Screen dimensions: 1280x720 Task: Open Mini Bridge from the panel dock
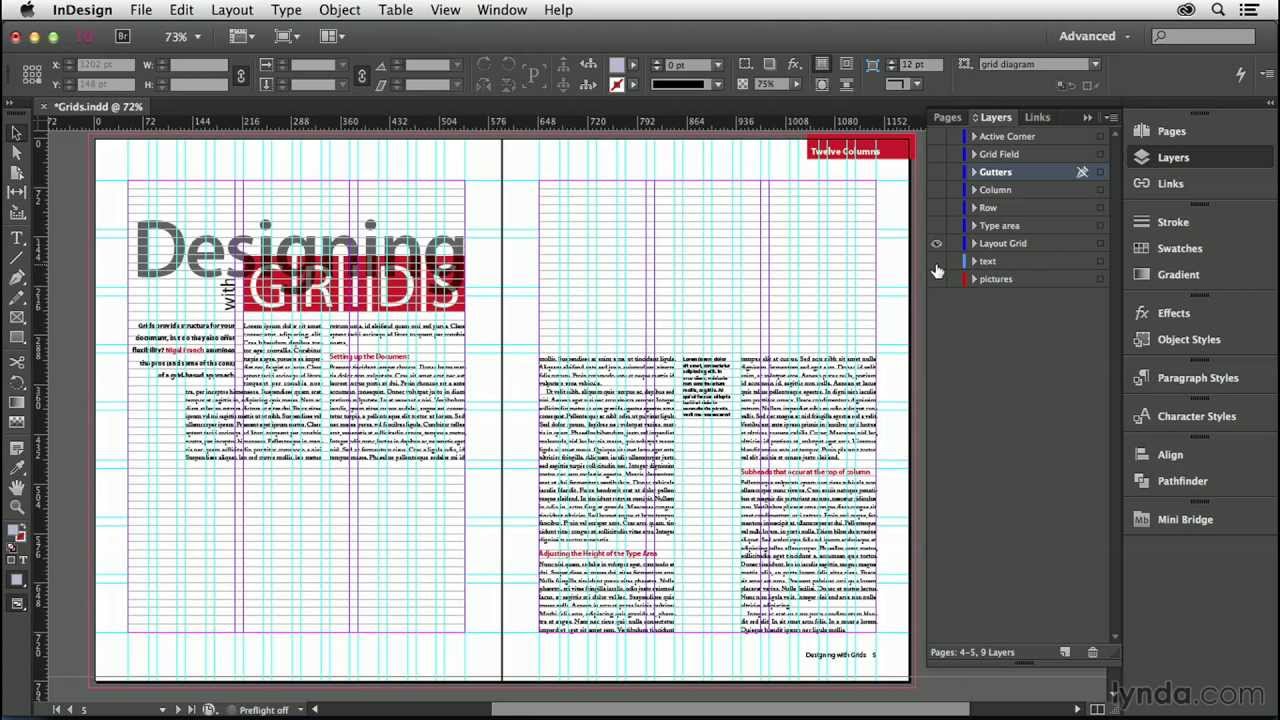pyautogui.click(x=1185, y=519)
